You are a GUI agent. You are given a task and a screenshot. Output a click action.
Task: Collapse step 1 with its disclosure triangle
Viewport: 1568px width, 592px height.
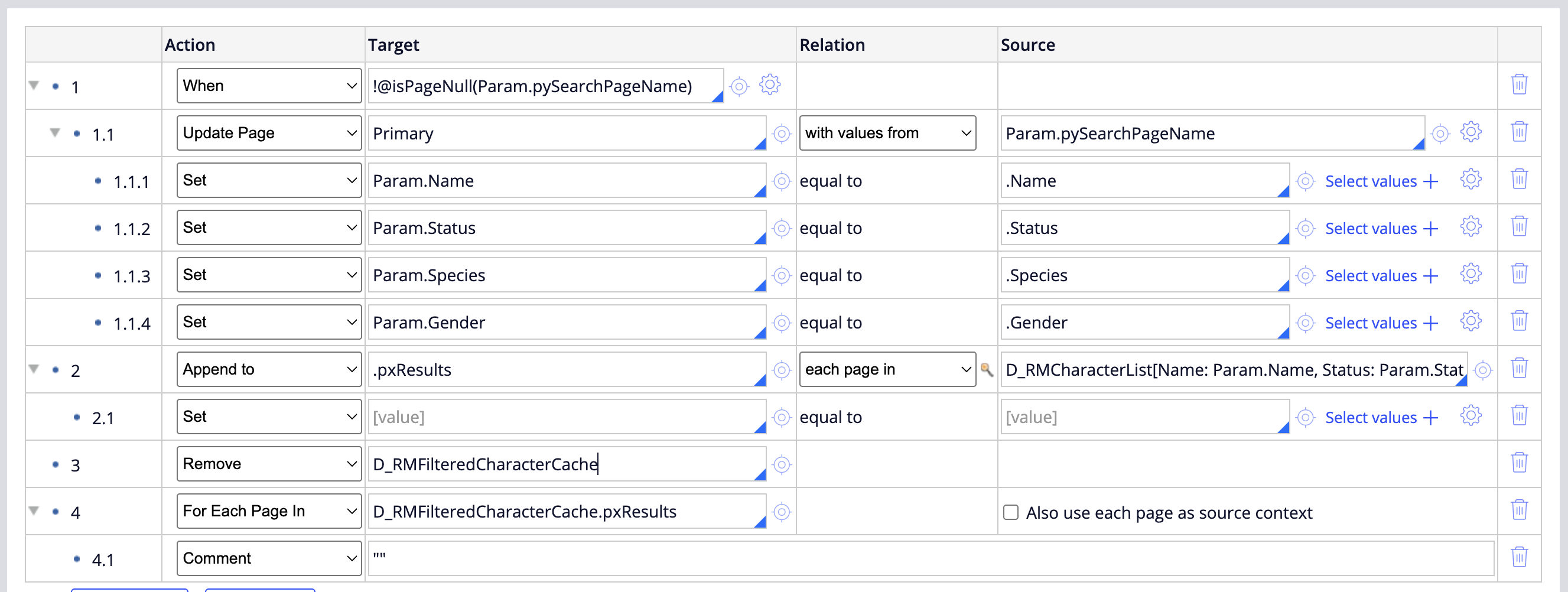[x=34, y=86]
